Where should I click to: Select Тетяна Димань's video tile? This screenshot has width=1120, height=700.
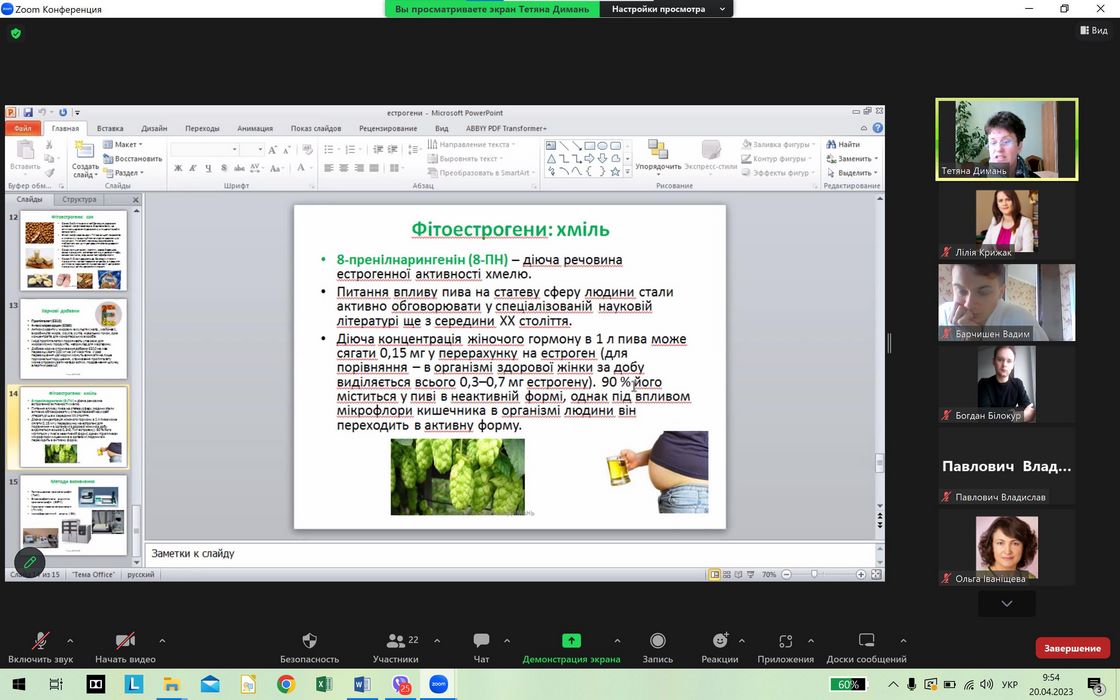pos(1006,139)
